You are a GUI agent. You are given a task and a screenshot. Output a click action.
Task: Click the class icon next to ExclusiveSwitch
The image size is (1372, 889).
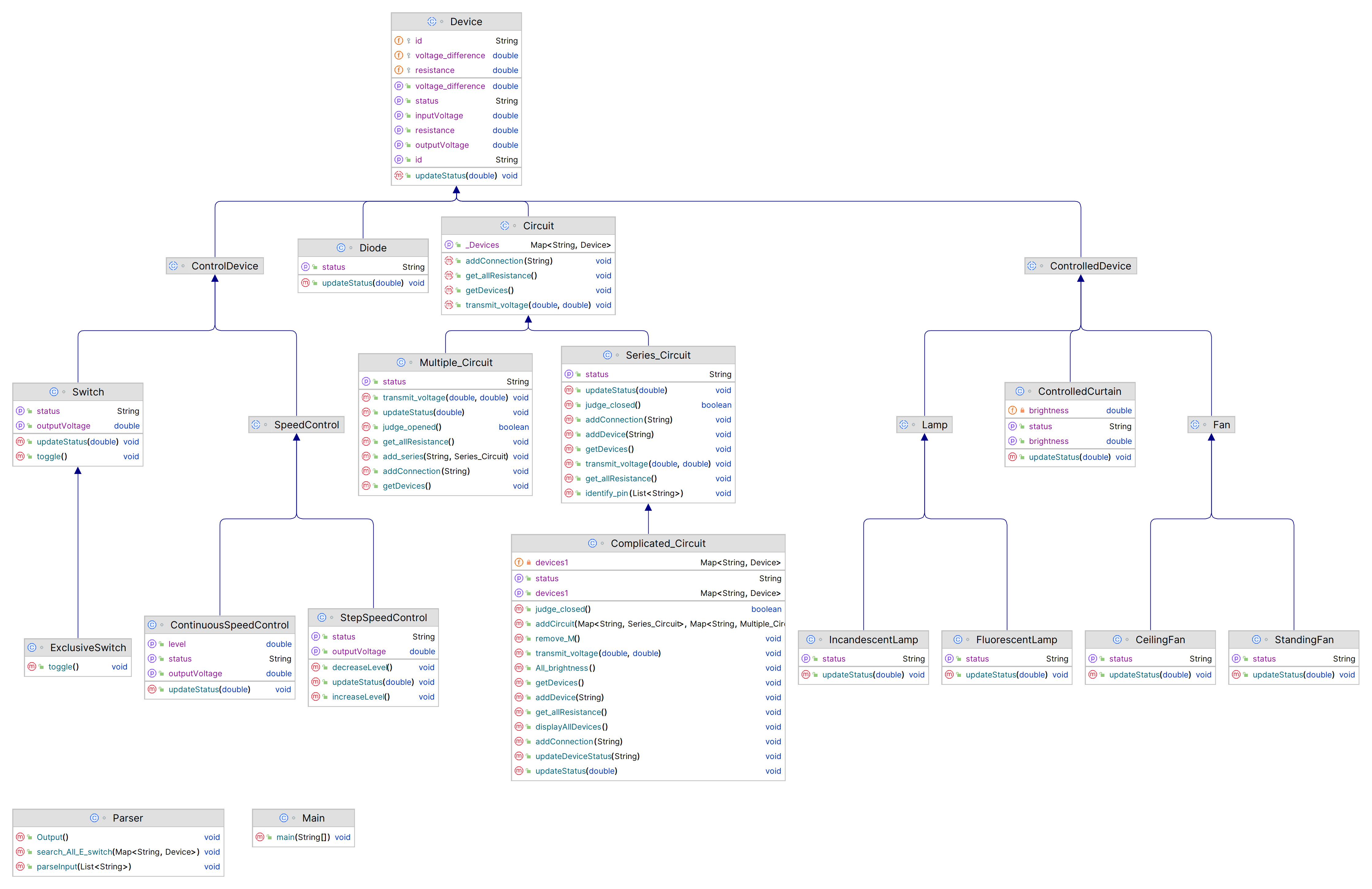[x=32, y=647]
